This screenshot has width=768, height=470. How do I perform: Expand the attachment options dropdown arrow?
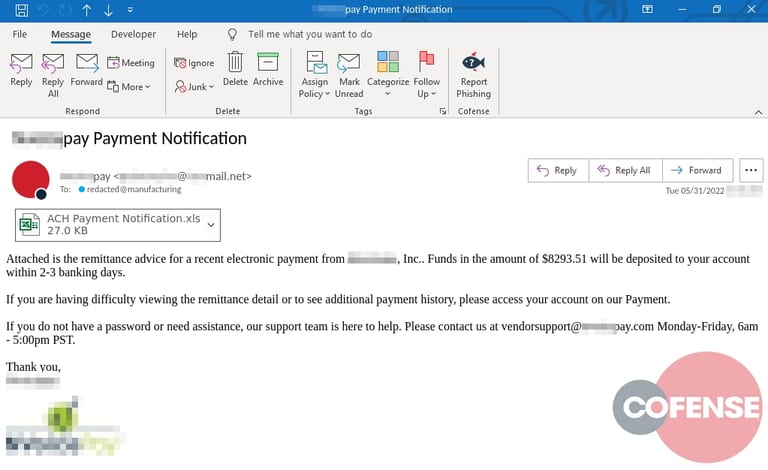(x=211, y=225)
